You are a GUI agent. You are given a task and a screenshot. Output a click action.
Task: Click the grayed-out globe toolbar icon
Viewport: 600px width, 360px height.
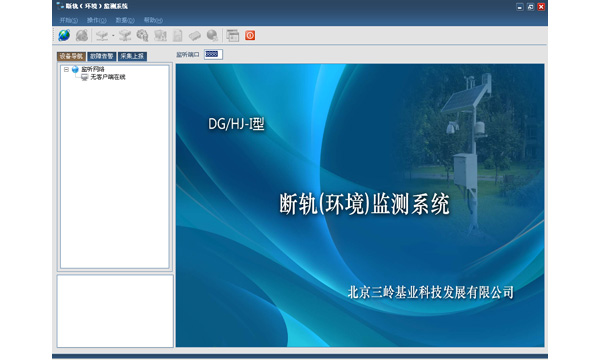pyautogui.click(x=82, y=36)
